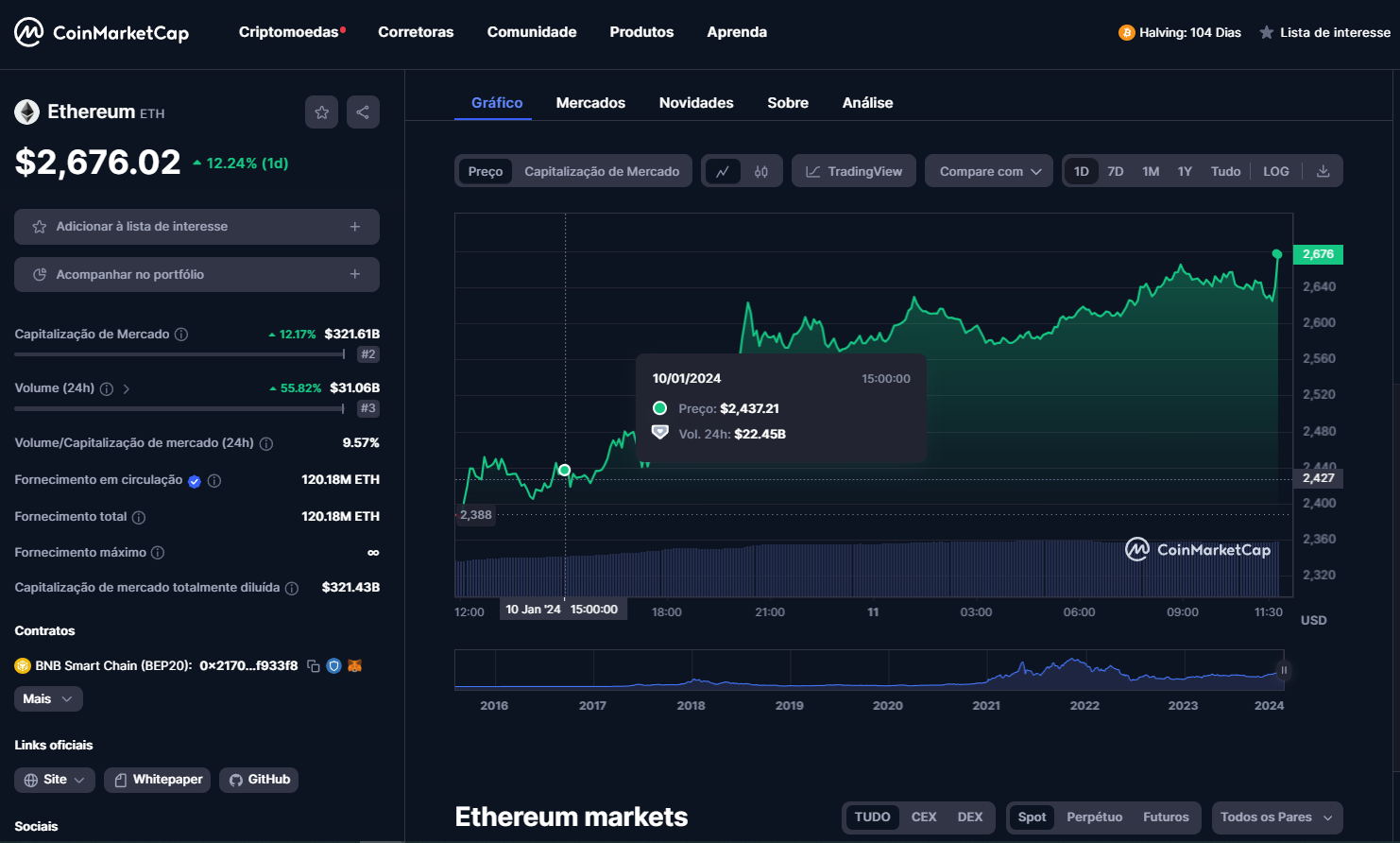Click the pie chart icon in the portfolio button
Screen dimensions: 1400x843
point(40,275)
